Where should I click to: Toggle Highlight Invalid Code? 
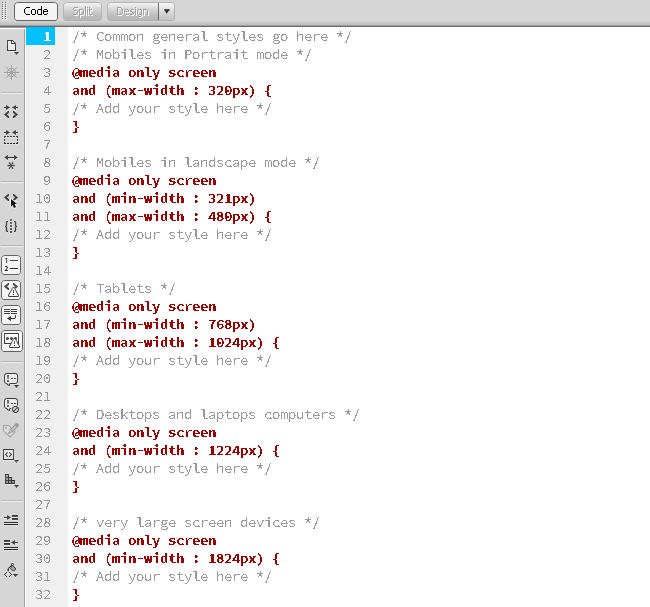click(12, 290)
